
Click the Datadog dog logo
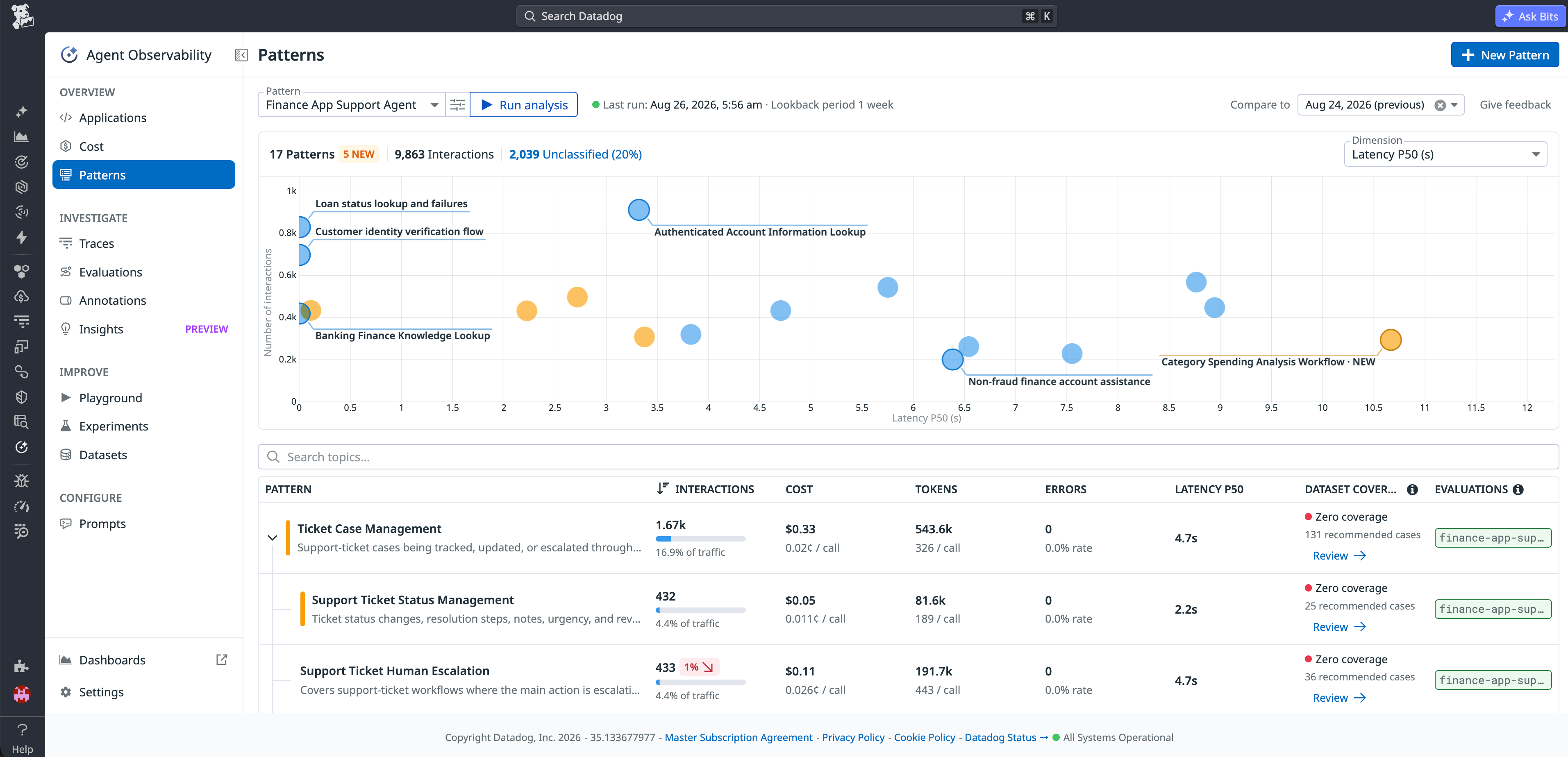(x=22, y=16)
